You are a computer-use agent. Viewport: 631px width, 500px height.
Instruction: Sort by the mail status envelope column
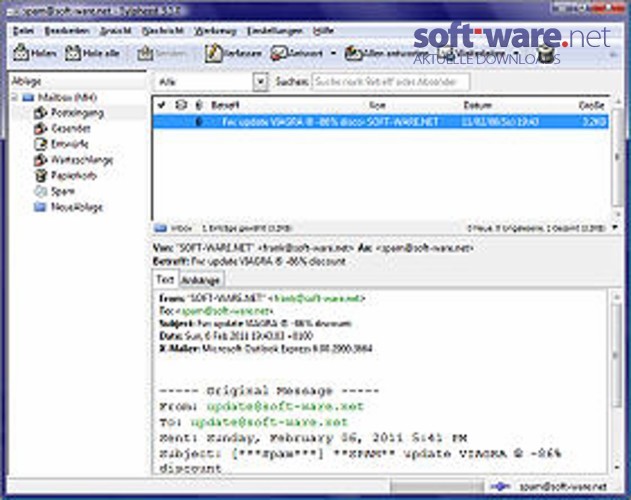tap(181, 105)
